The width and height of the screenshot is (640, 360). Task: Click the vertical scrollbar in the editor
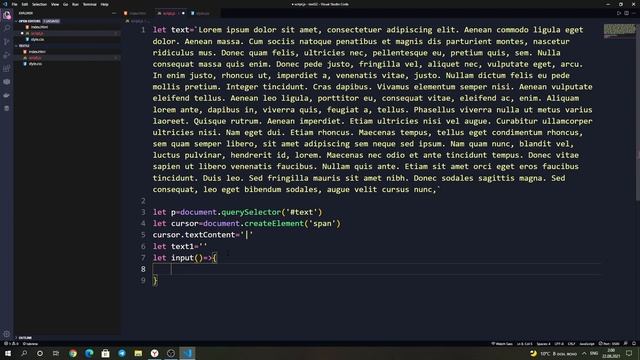(x=638, y=112)
